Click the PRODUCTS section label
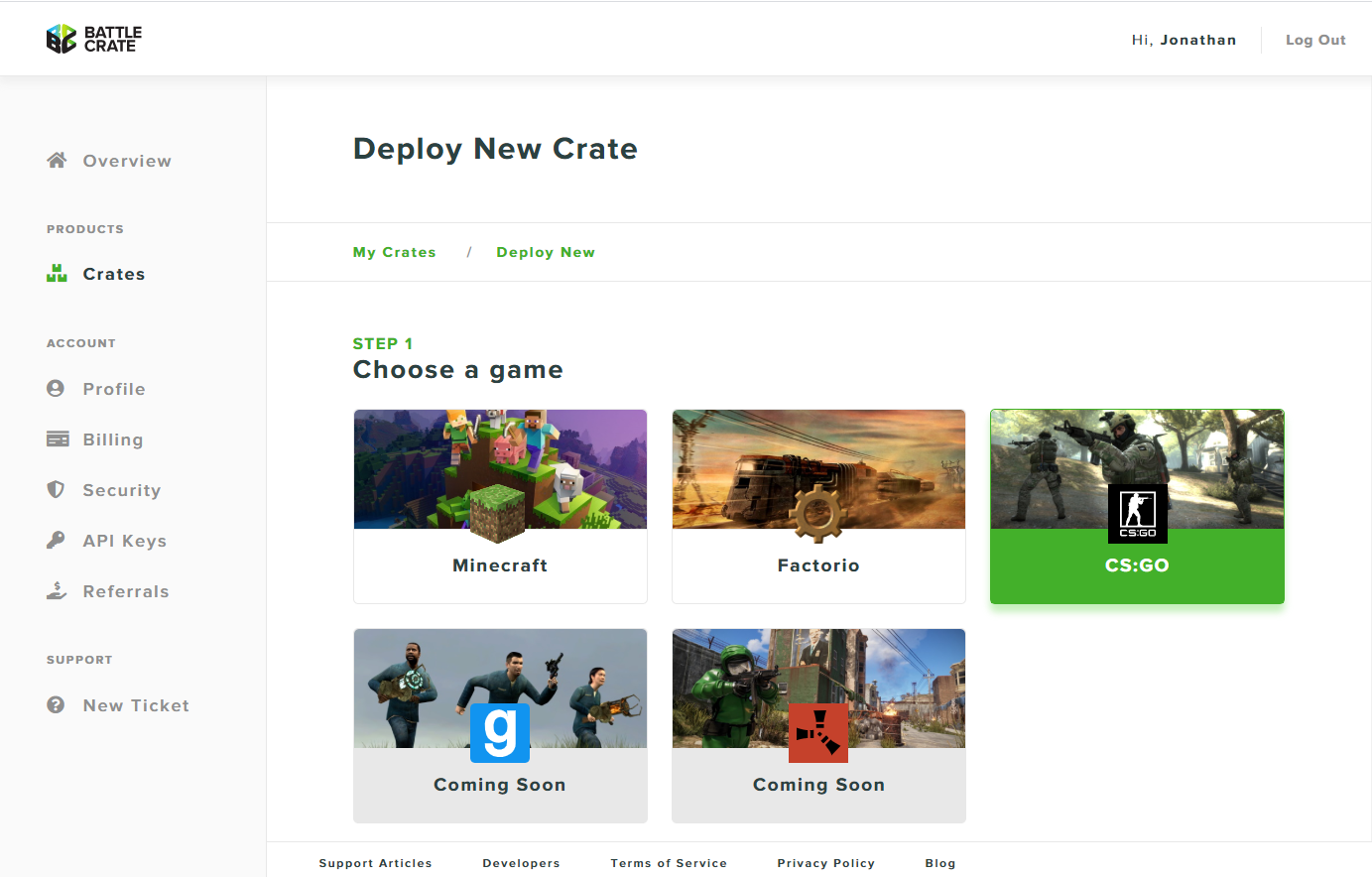1372x877 pixels. [x=85, y=229]
